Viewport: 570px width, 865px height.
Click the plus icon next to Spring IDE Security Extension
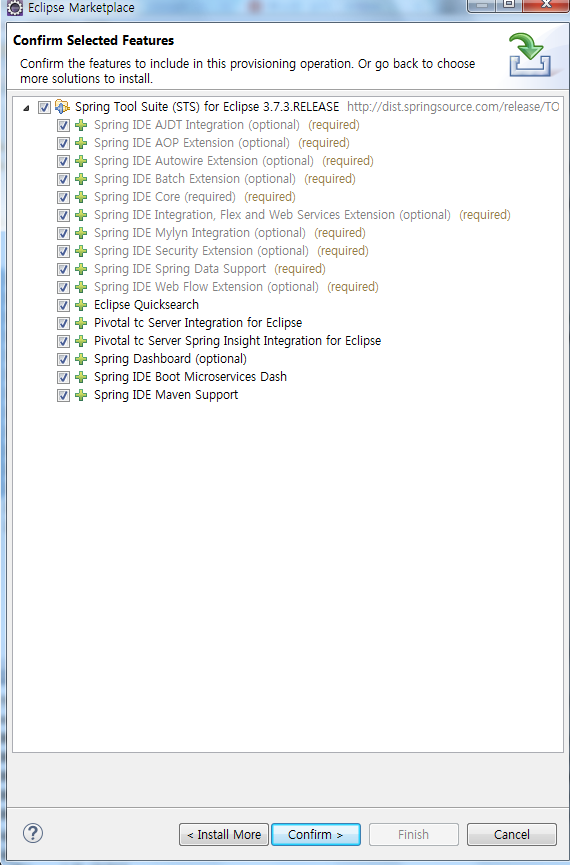pyautogui.click(x=81, y=251)
